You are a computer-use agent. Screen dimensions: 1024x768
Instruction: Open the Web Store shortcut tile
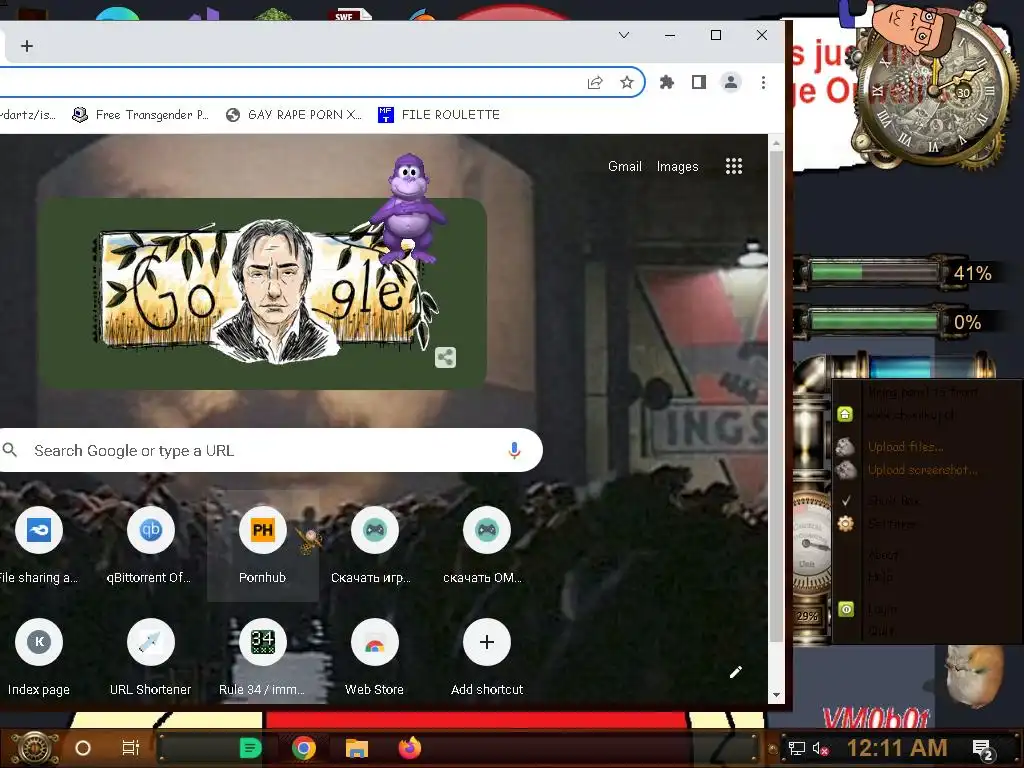(374, 658)
